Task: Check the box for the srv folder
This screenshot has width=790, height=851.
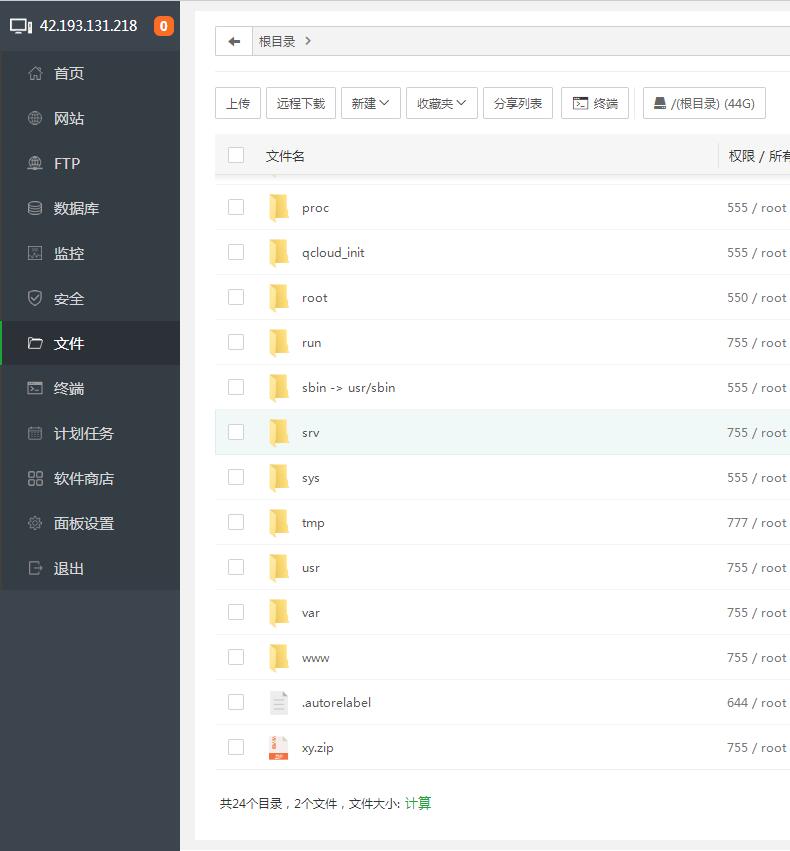Action: click(236, 432)
